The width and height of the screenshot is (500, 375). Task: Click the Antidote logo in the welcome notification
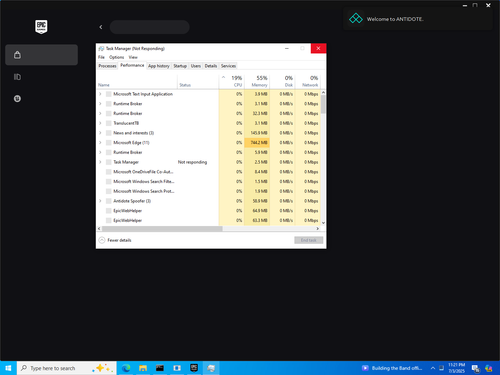[356, 19]
